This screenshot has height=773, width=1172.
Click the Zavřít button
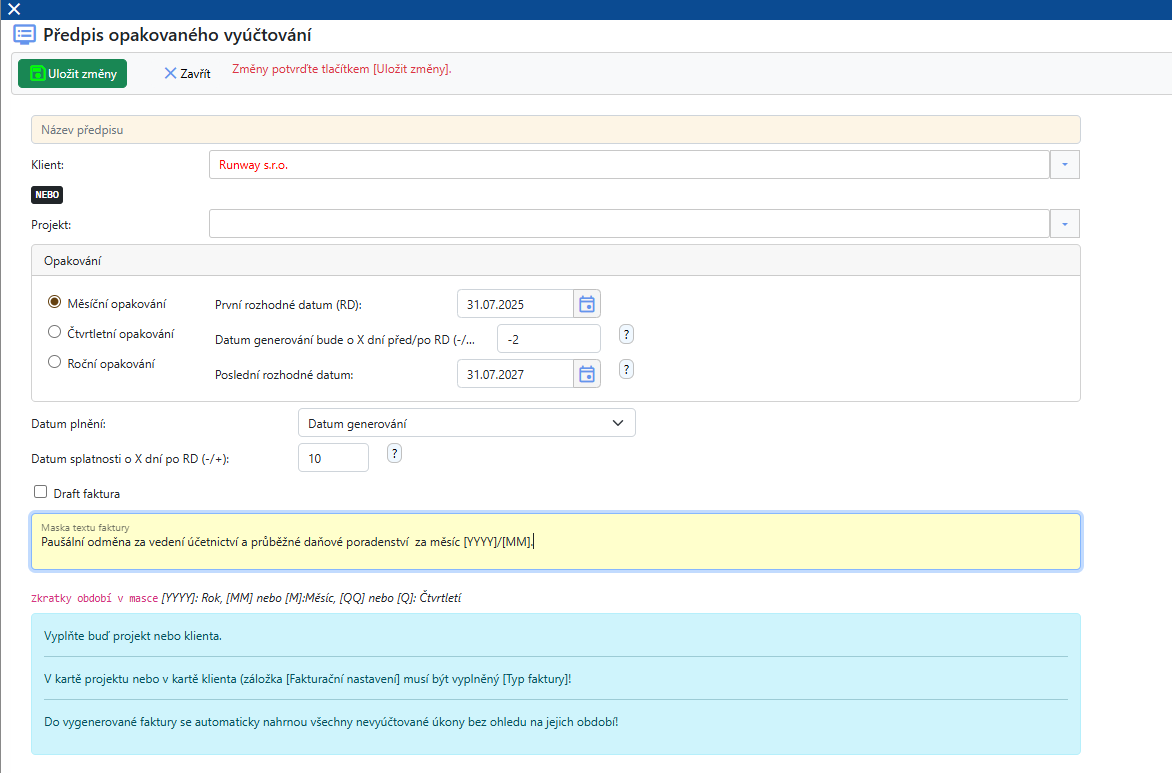tap(187, 74)
